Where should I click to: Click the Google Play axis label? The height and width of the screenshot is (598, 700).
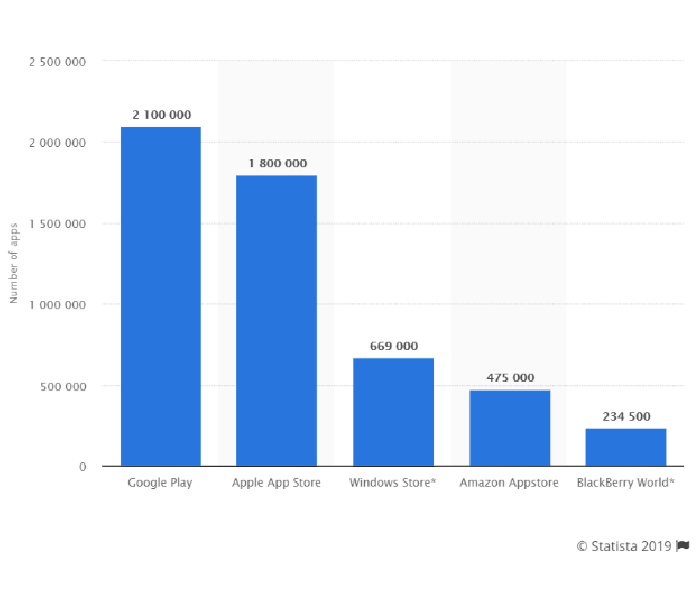(160, 483)
